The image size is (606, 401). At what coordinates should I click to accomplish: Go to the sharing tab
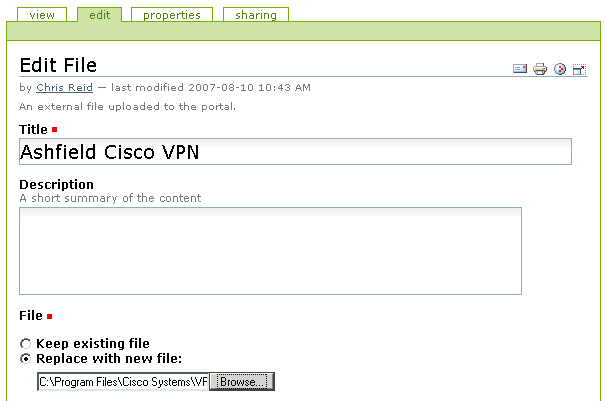click(256, 15)
